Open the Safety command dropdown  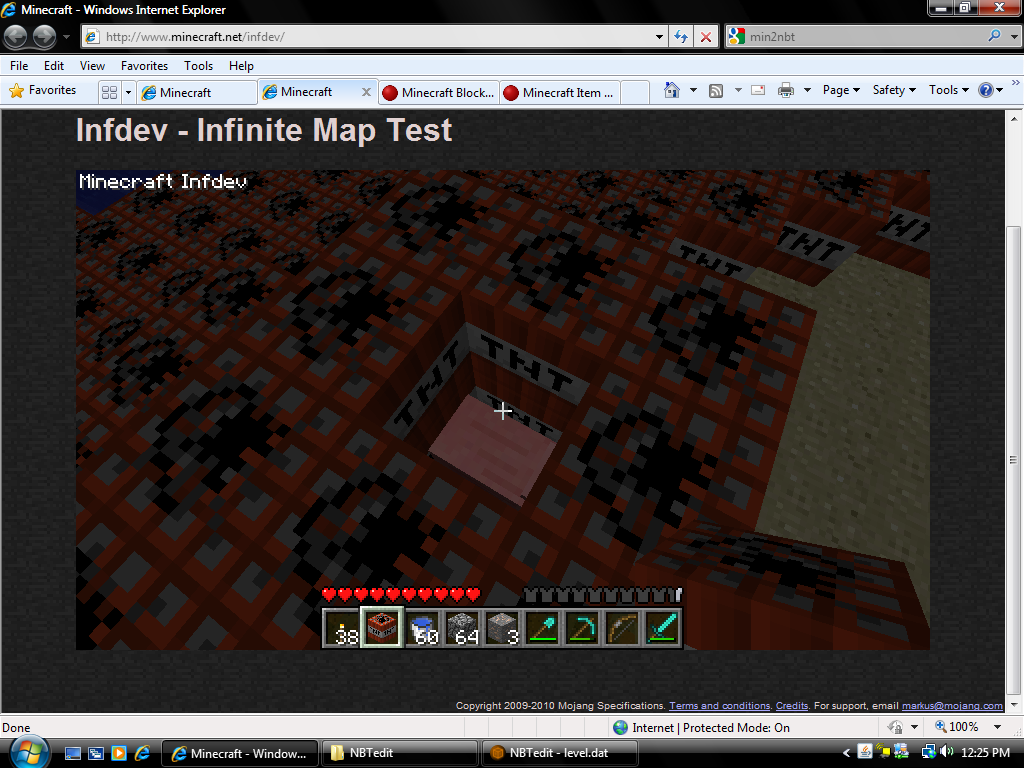pos(894,90)
